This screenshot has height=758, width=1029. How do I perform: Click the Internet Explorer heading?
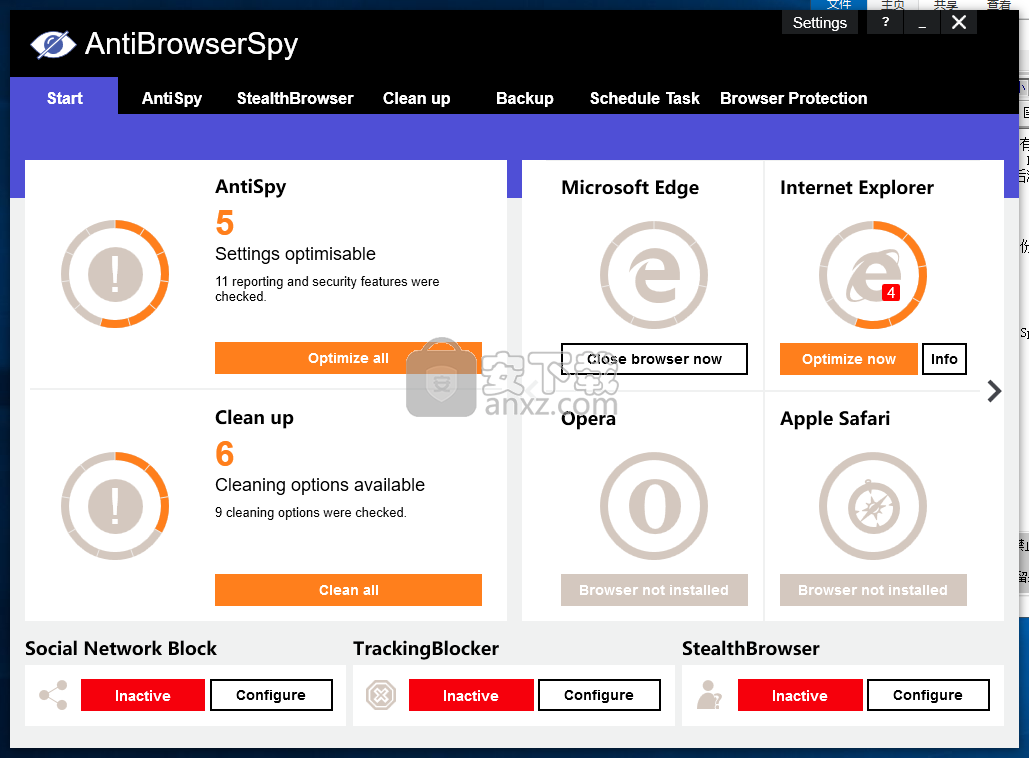[x=856, y=188]
